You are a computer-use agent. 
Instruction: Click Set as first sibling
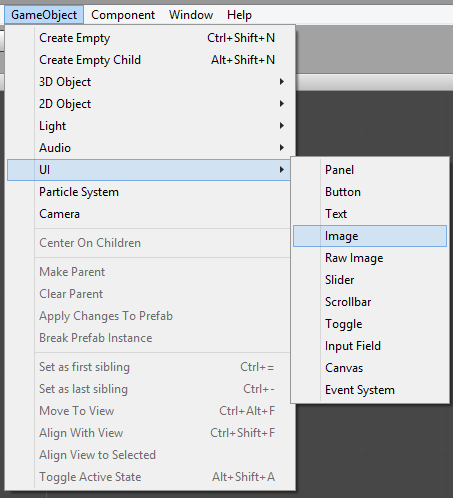[149, 367]
